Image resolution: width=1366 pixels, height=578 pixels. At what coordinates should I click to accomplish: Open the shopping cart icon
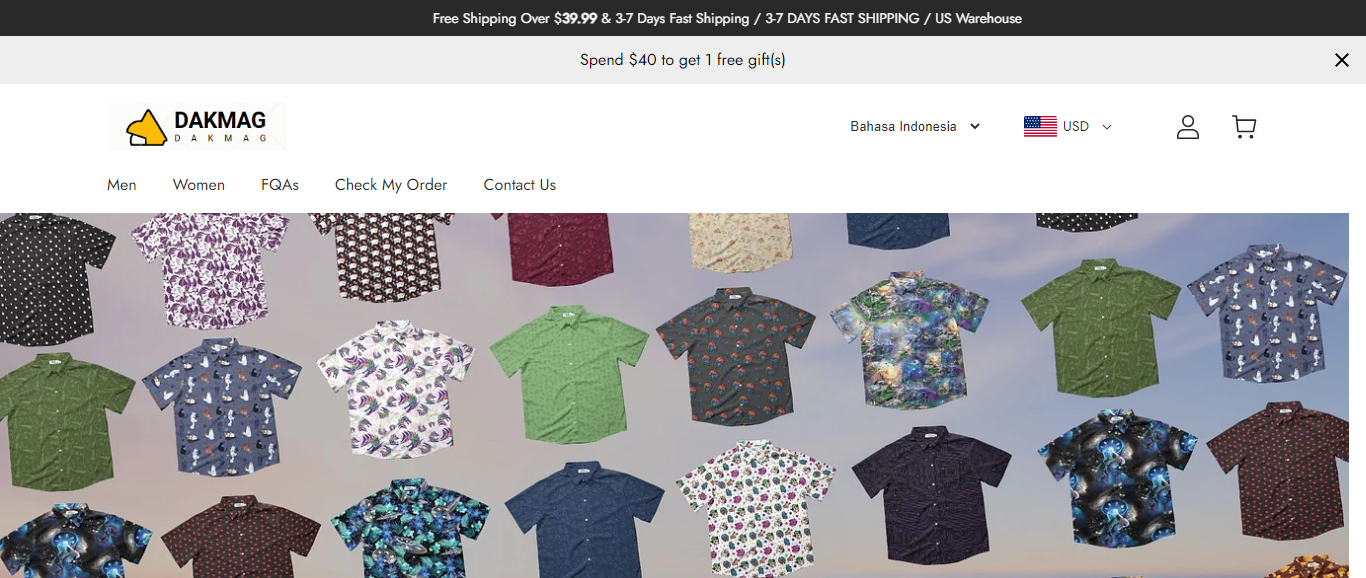click(x=1244, y=127)
